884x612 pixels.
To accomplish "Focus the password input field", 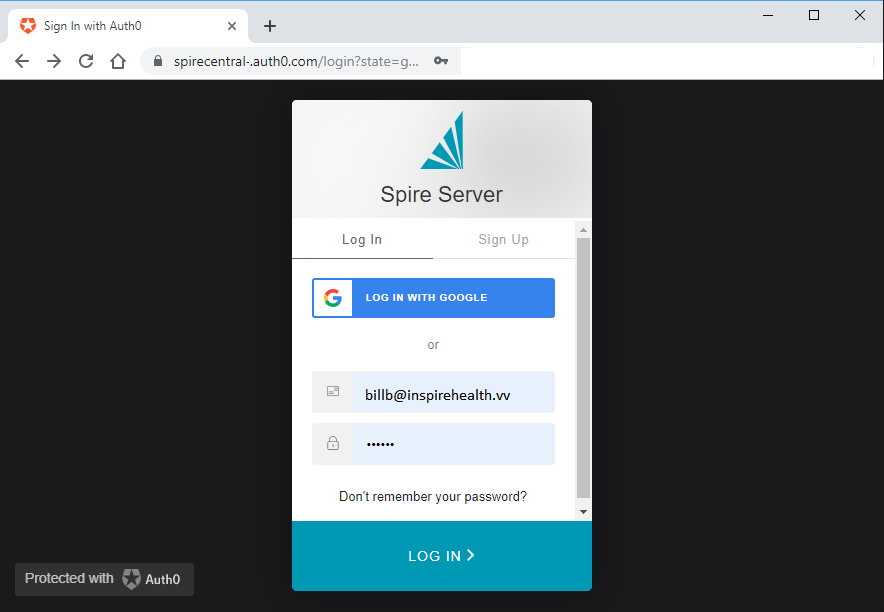I will click(453, 444).
